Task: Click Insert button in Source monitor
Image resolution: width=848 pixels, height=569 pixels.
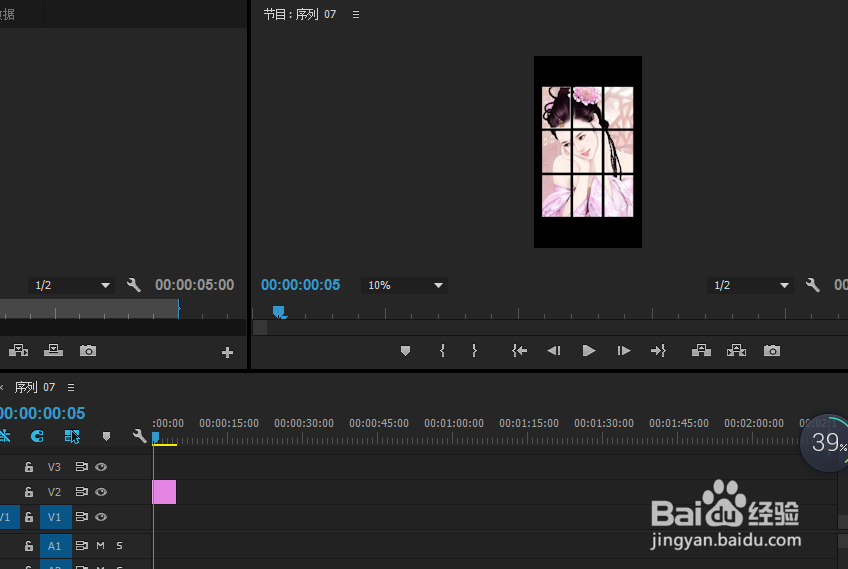Action: pyautogui.click(x=18, y=350)
